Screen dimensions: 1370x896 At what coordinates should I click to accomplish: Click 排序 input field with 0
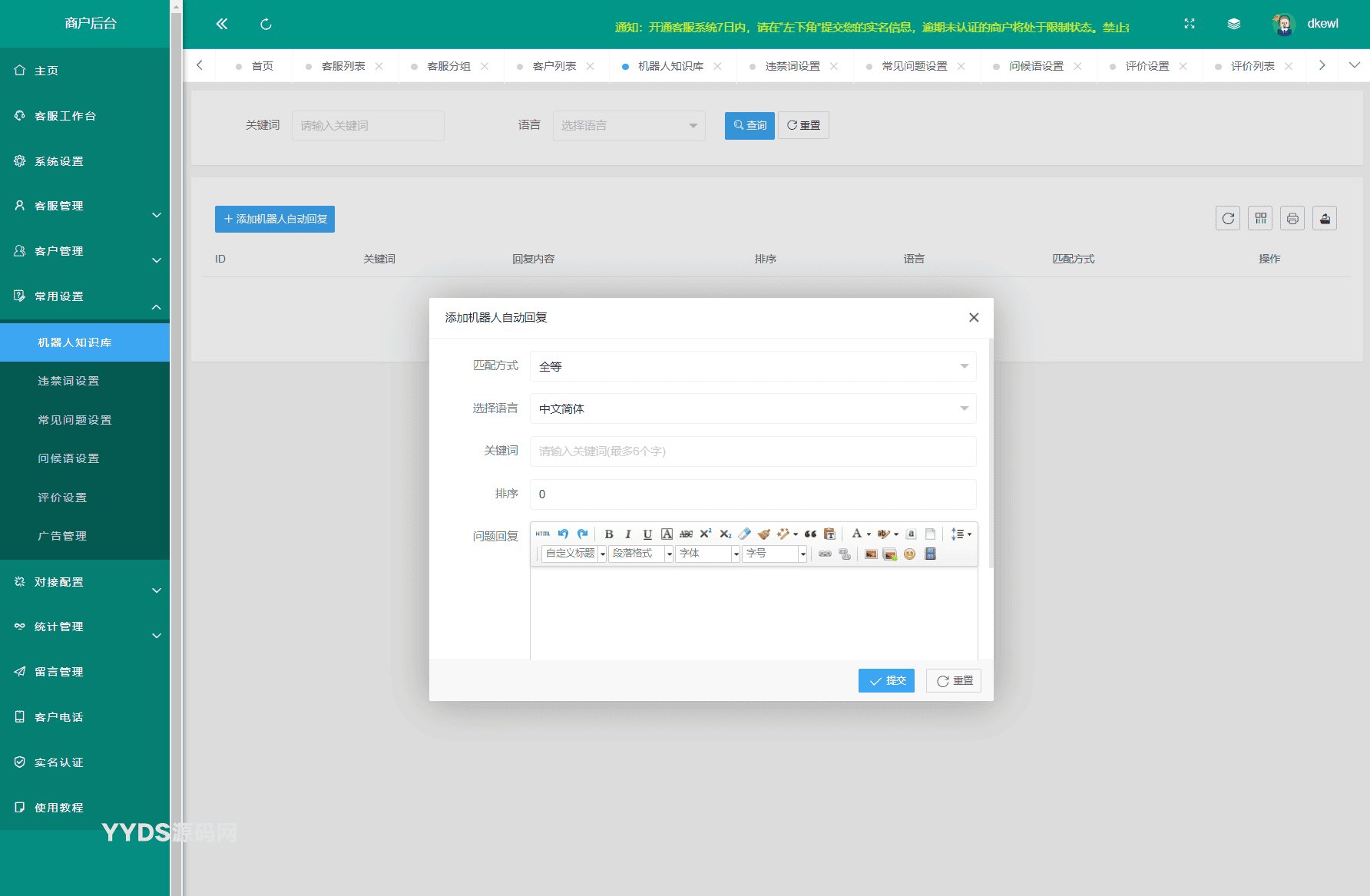coord(753,494)
